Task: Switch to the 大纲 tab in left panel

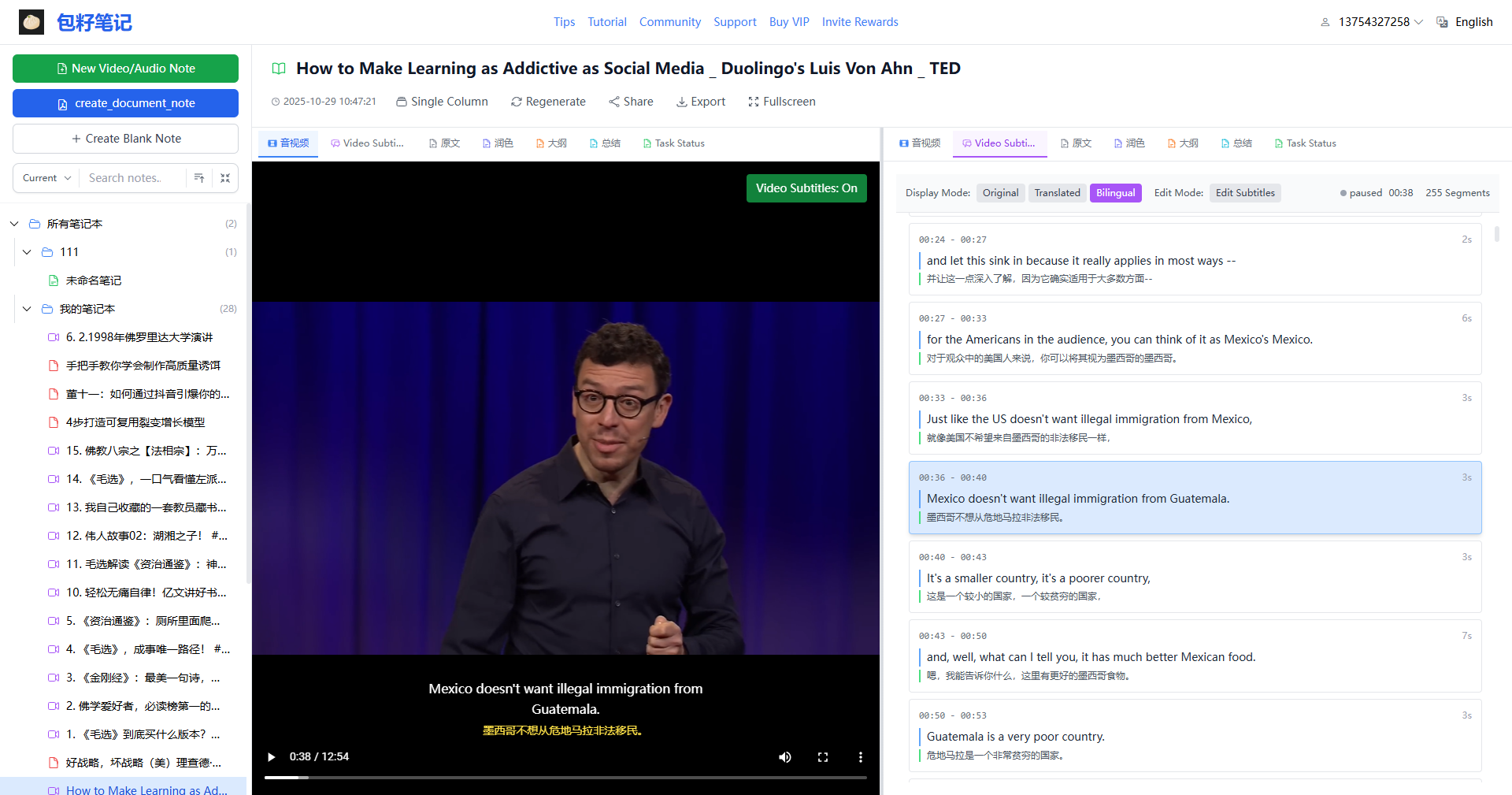Action: 551,143
